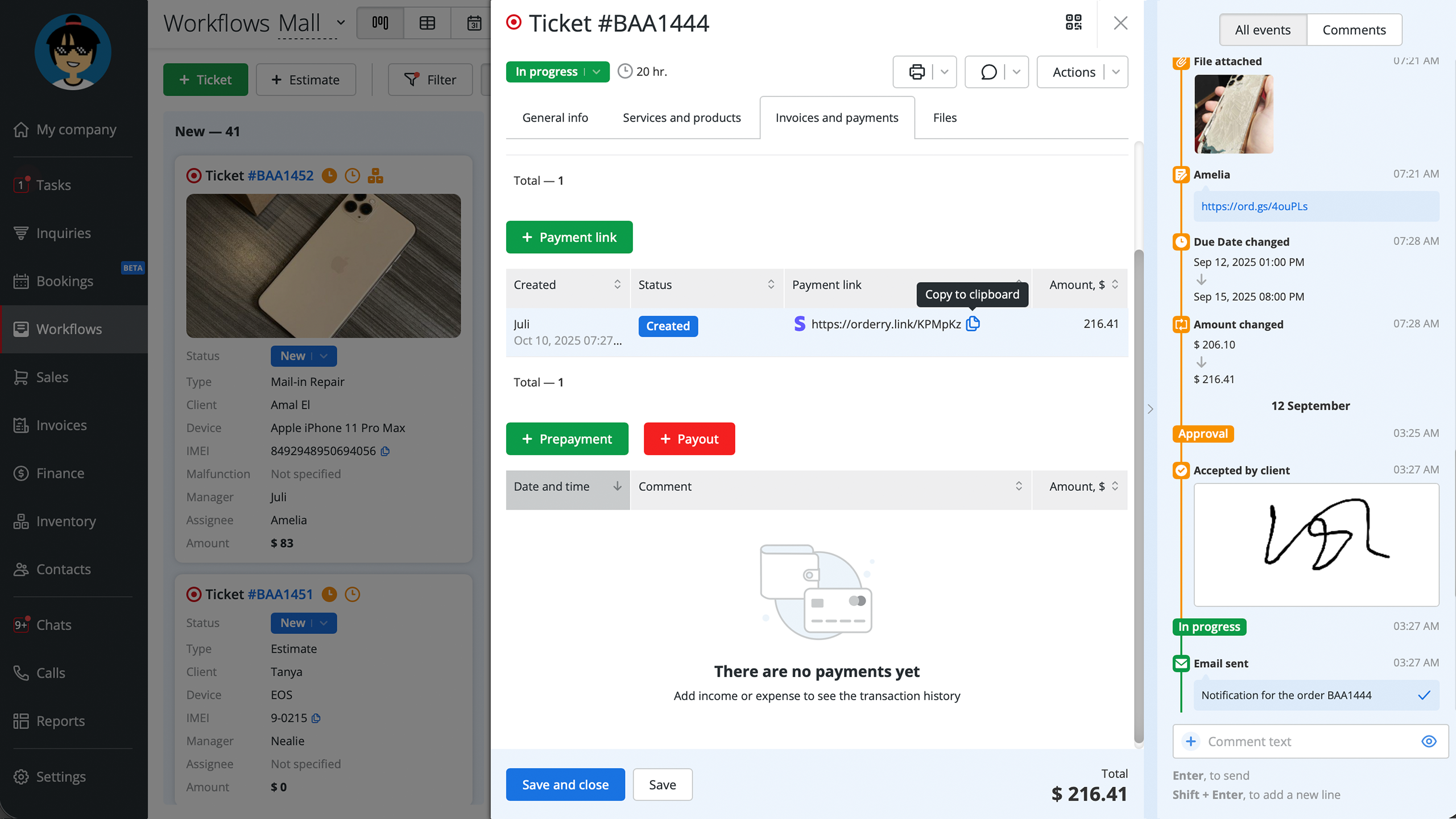Open the attached cracked phone photo thumbnail
Image resolution: width=1456 pixels, height=819 pixels.
[x=1233, y=114]
